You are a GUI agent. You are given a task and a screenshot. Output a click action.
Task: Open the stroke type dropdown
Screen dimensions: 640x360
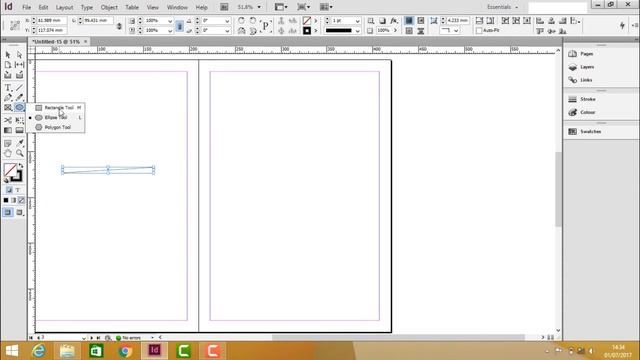(358, 31)
